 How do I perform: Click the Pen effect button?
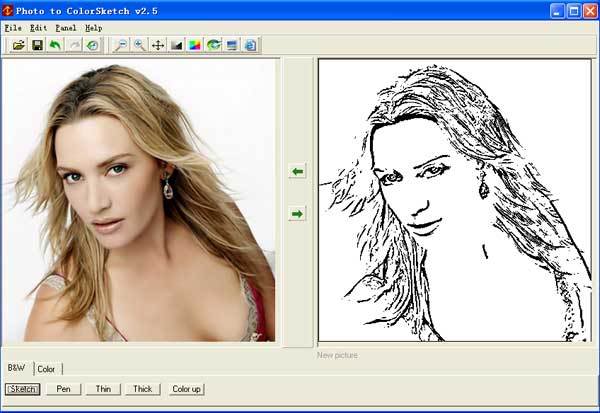point(63,389)
